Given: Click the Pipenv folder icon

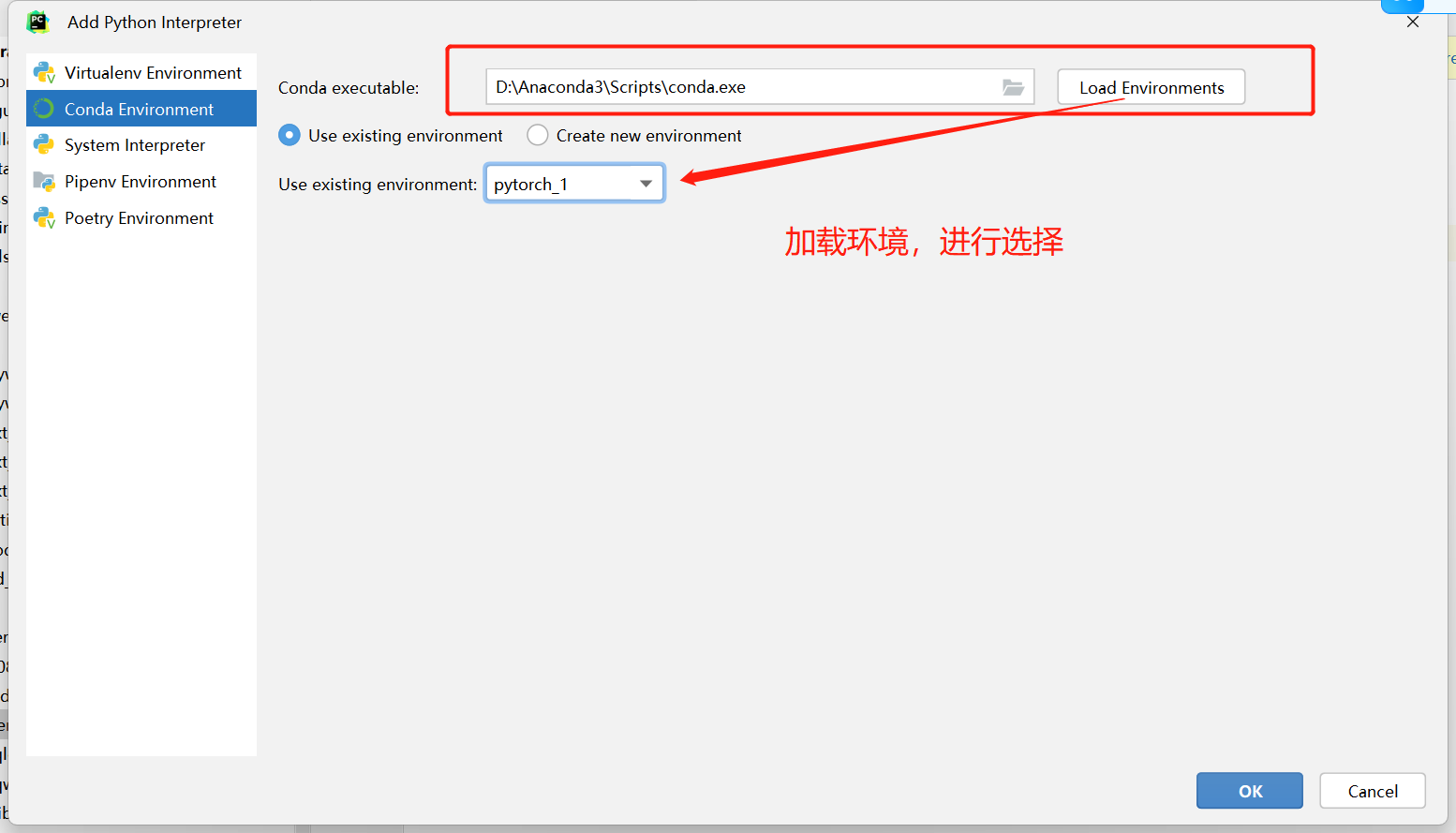Looking at the screenshot, I should click(44, 182).
